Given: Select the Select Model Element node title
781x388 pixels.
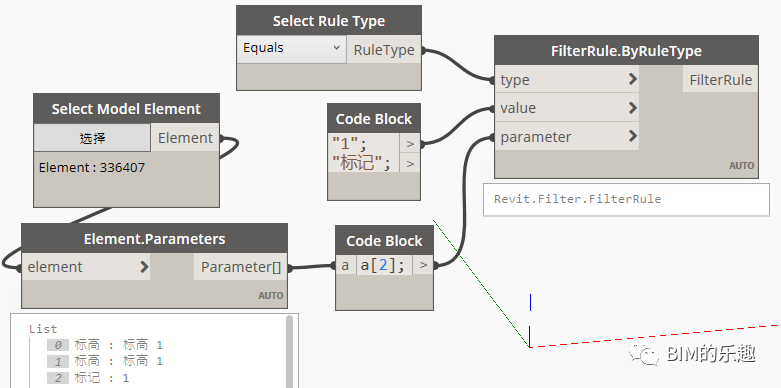Looking at the screenshot, I should click(x=126, y=109).
